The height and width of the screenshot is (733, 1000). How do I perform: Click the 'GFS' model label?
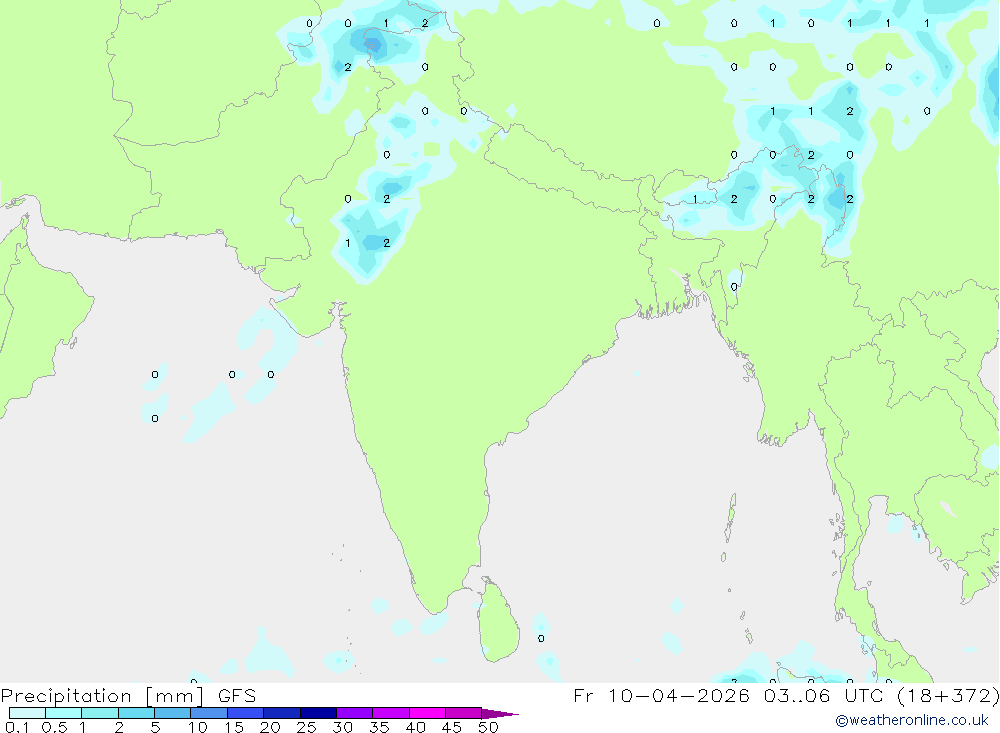(237, 696)
